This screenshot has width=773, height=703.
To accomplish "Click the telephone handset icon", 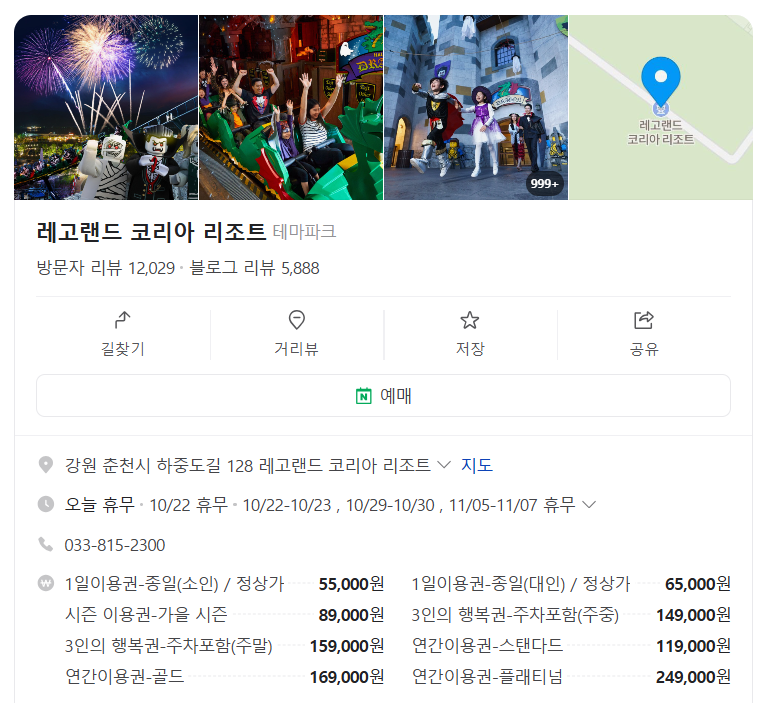I will pyautogui.click(x=46, y=544).
